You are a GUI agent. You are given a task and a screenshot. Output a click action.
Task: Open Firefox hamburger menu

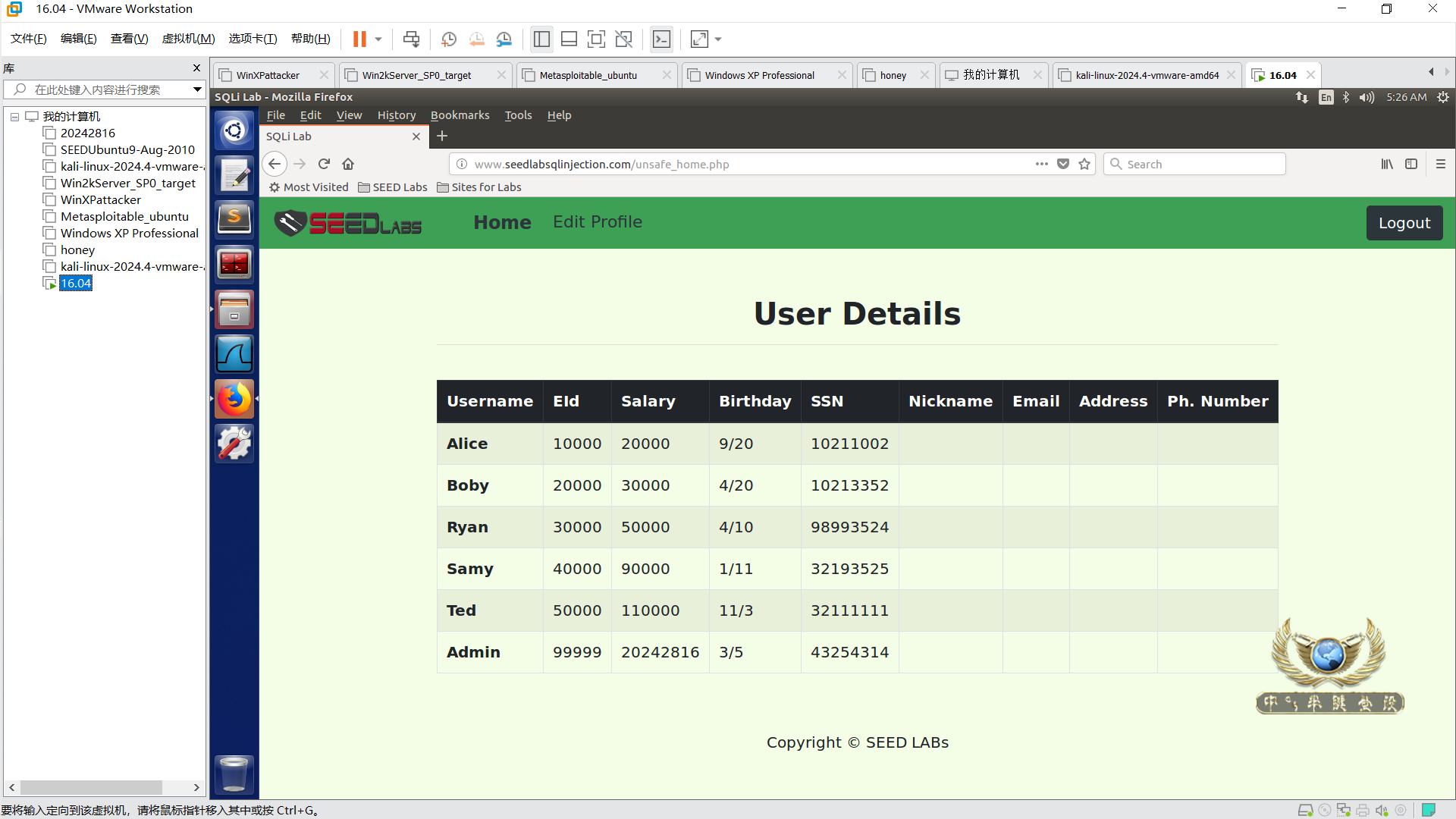[1441, 164]
